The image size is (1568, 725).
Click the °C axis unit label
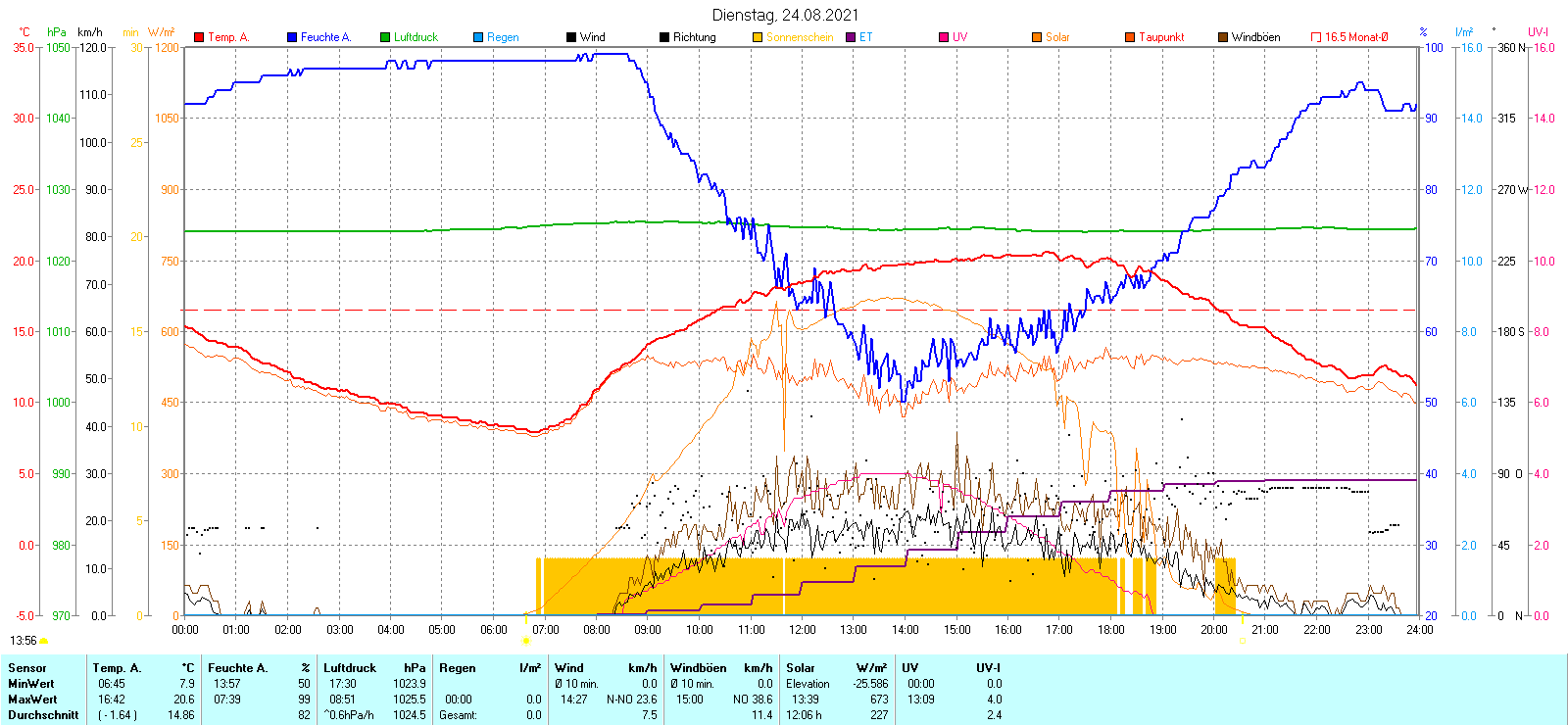[24, 32]
